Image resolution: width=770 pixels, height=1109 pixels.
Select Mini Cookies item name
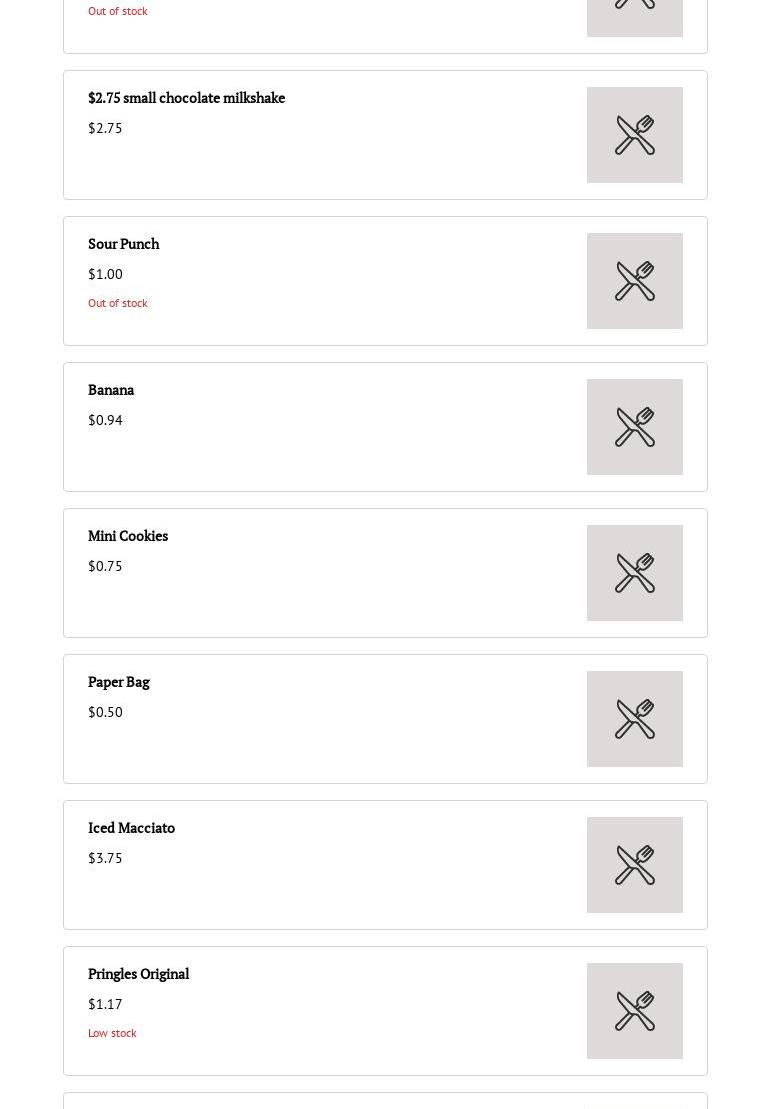point(128,536)
